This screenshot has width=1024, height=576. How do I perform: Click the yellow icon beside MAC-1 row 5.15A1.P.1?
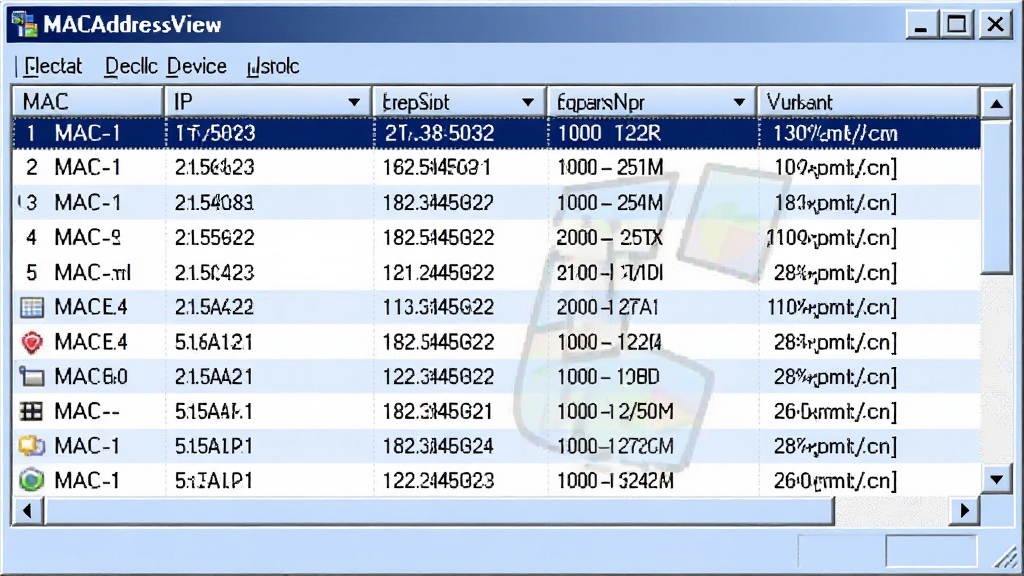point(31,446)
